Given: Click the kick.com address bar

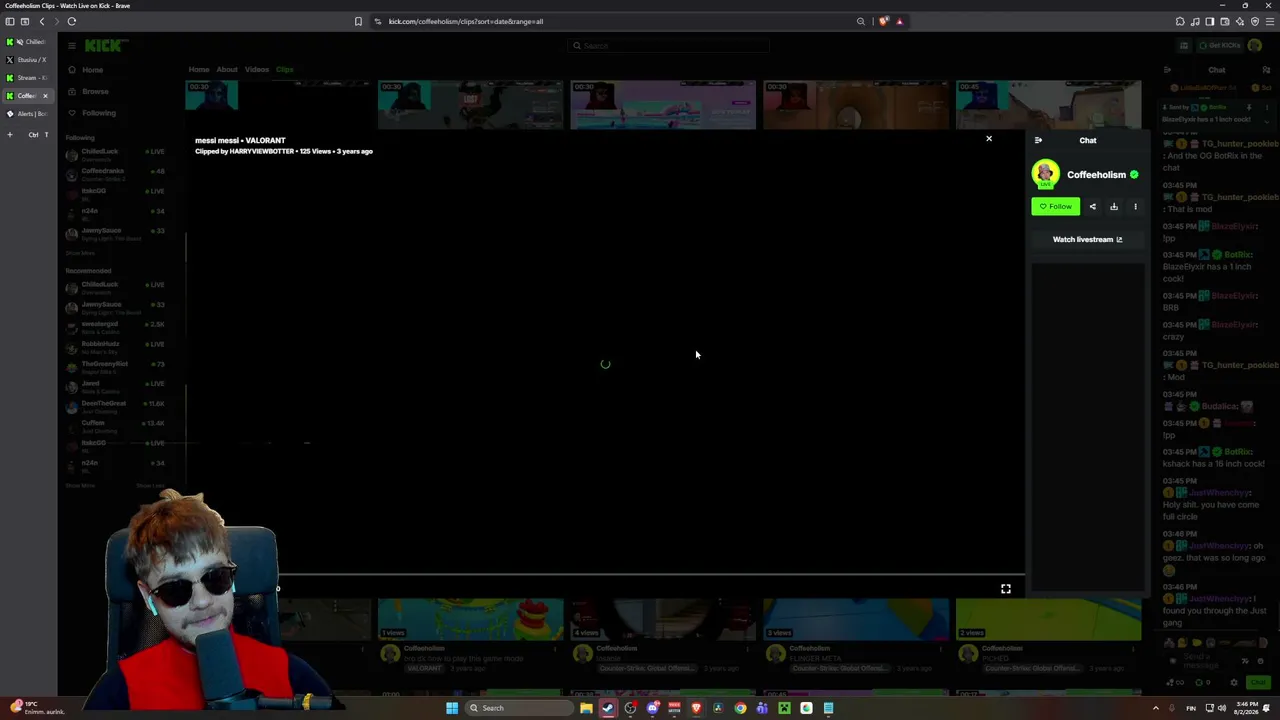Looking at the screenshot, I should tap(610, 21).
